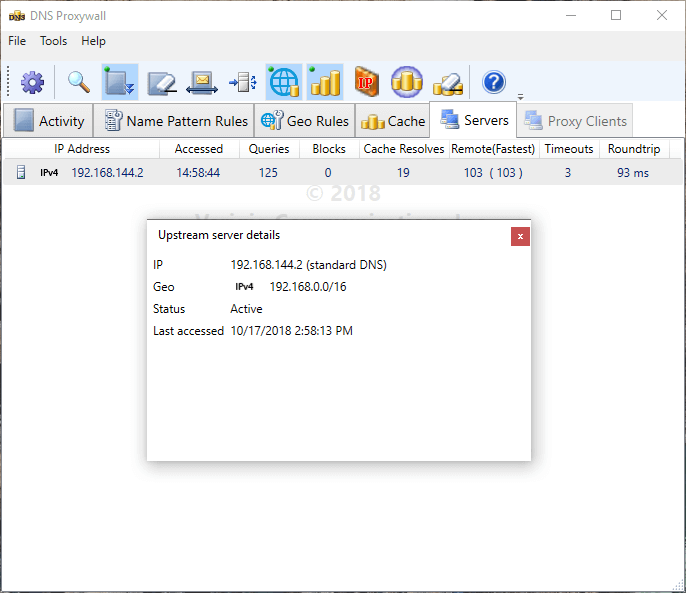Click the remote value 103 ( 103 )

pos(493,173)
